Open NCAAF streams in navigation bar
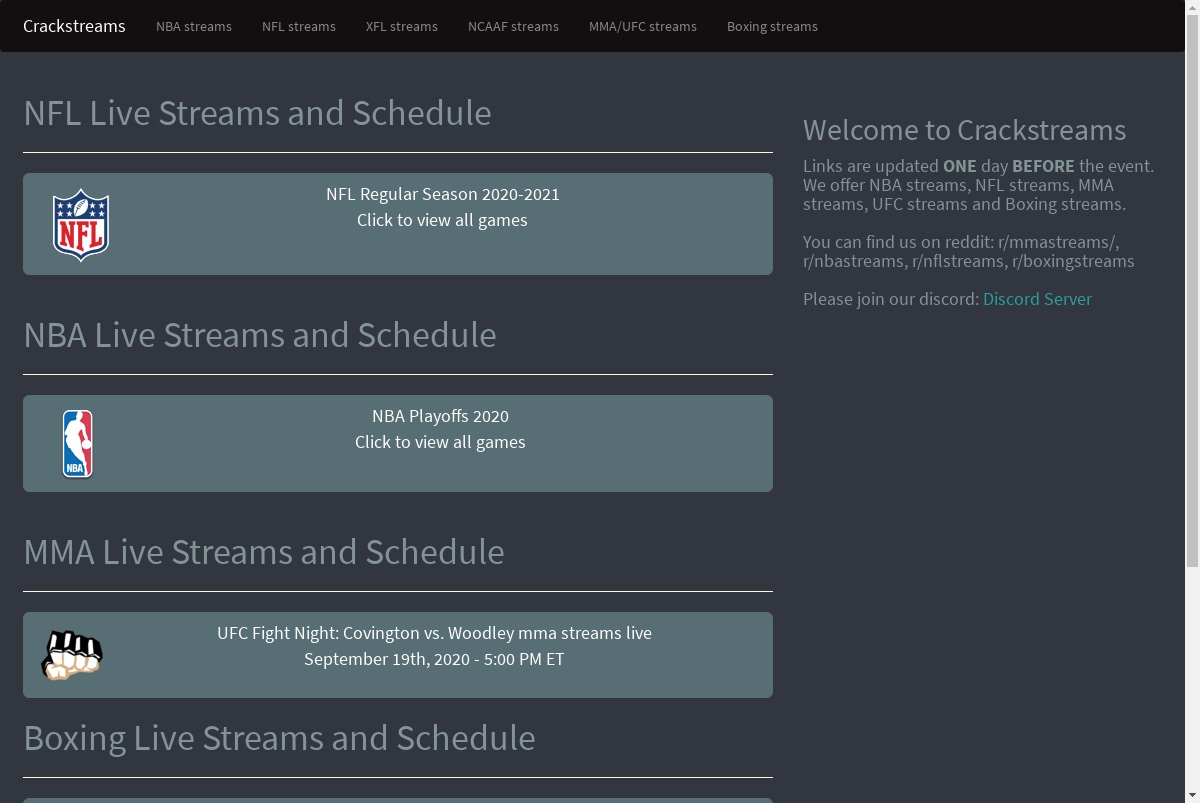The image size is (1200, 803). (x=513, y=27)
